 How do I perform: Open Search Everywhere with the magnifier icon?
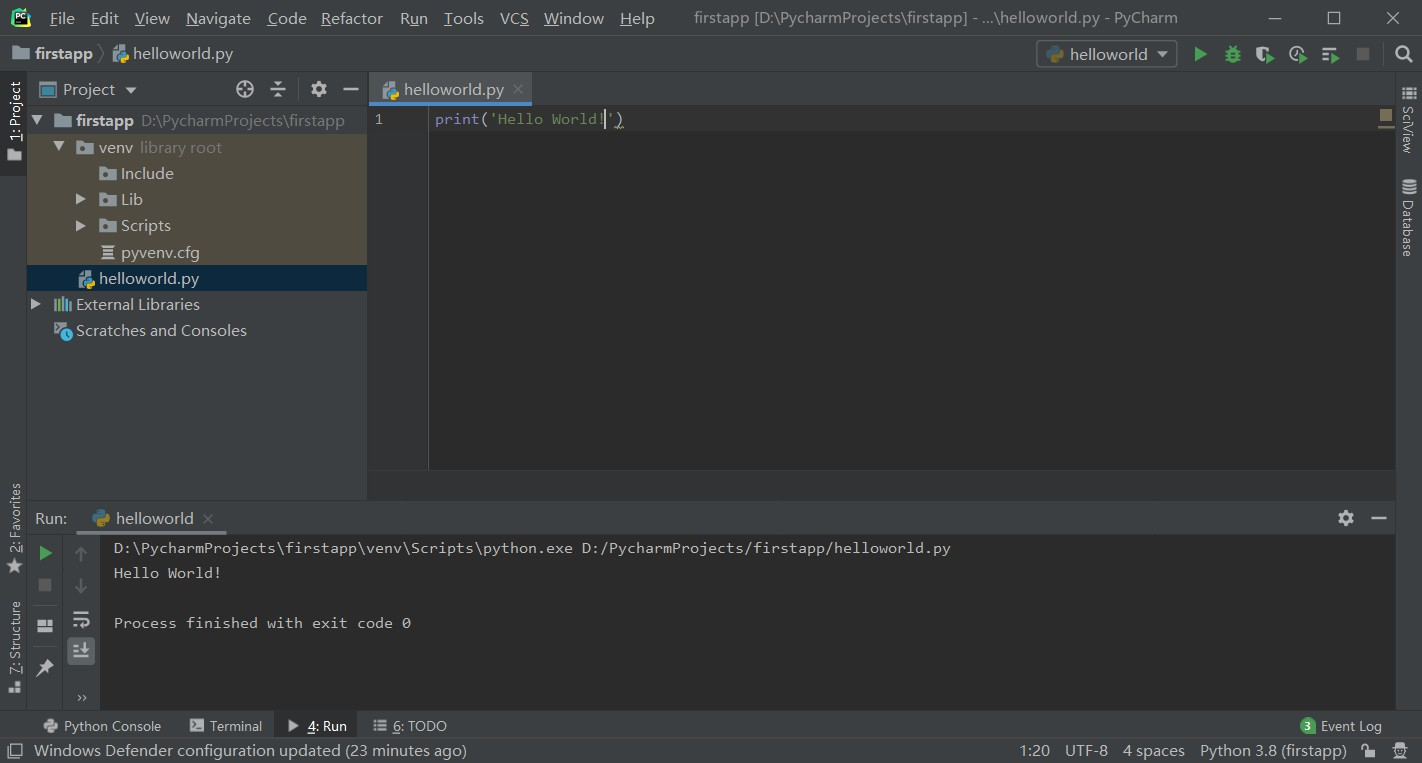(1403, 54)
